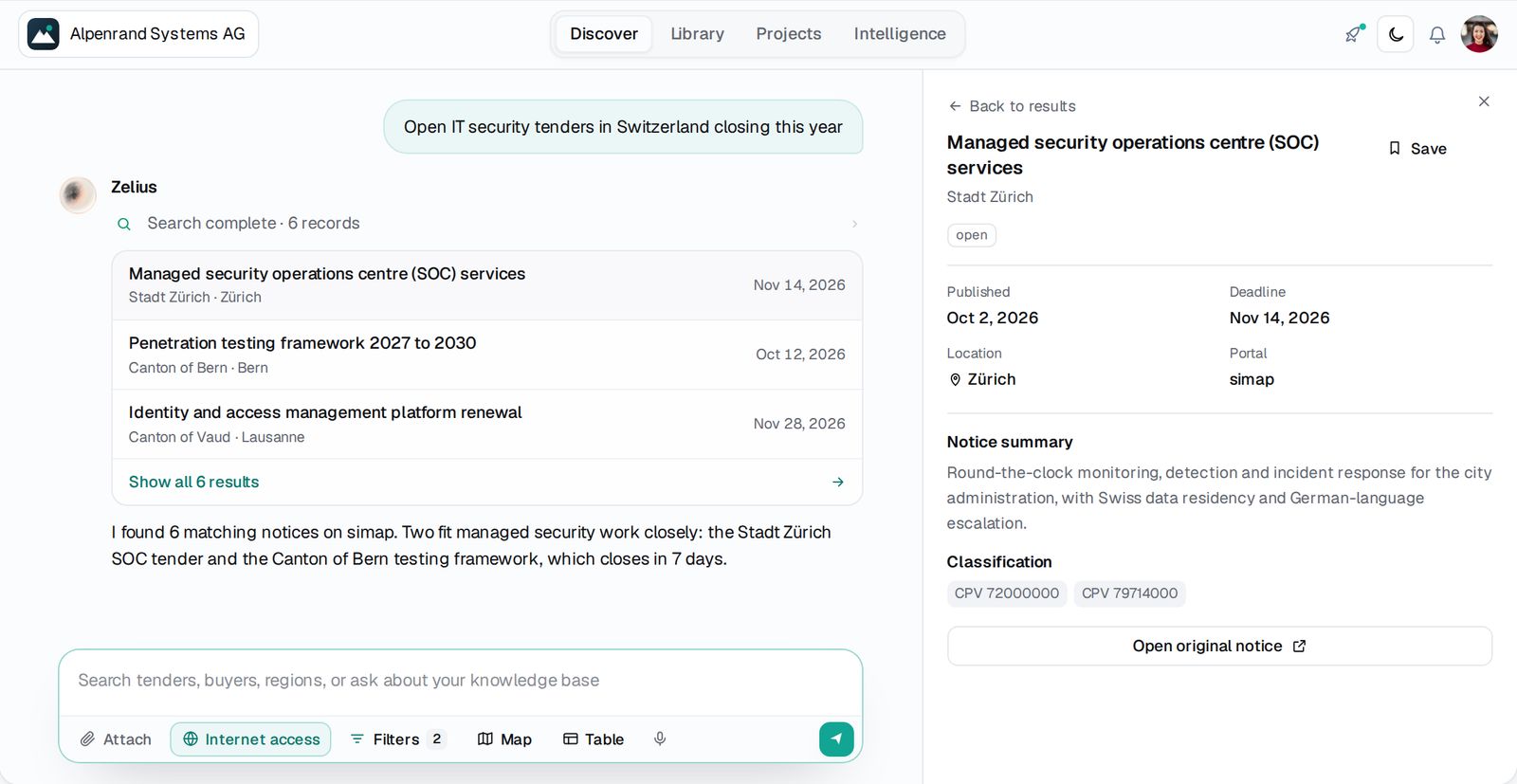Click the Zürich location pin icon
Screen dimensions: 1517x784
tap(955, 380)
